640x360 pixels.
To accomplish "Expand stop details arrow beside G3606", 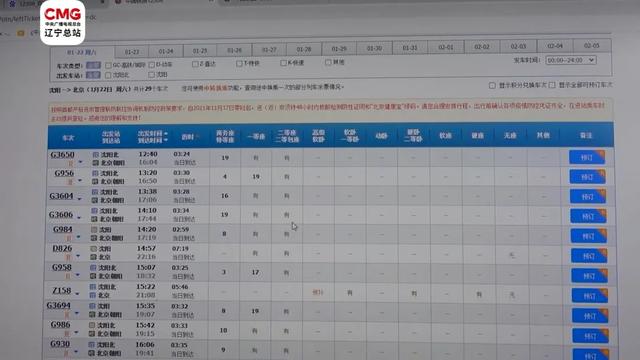I will (79, 218).
